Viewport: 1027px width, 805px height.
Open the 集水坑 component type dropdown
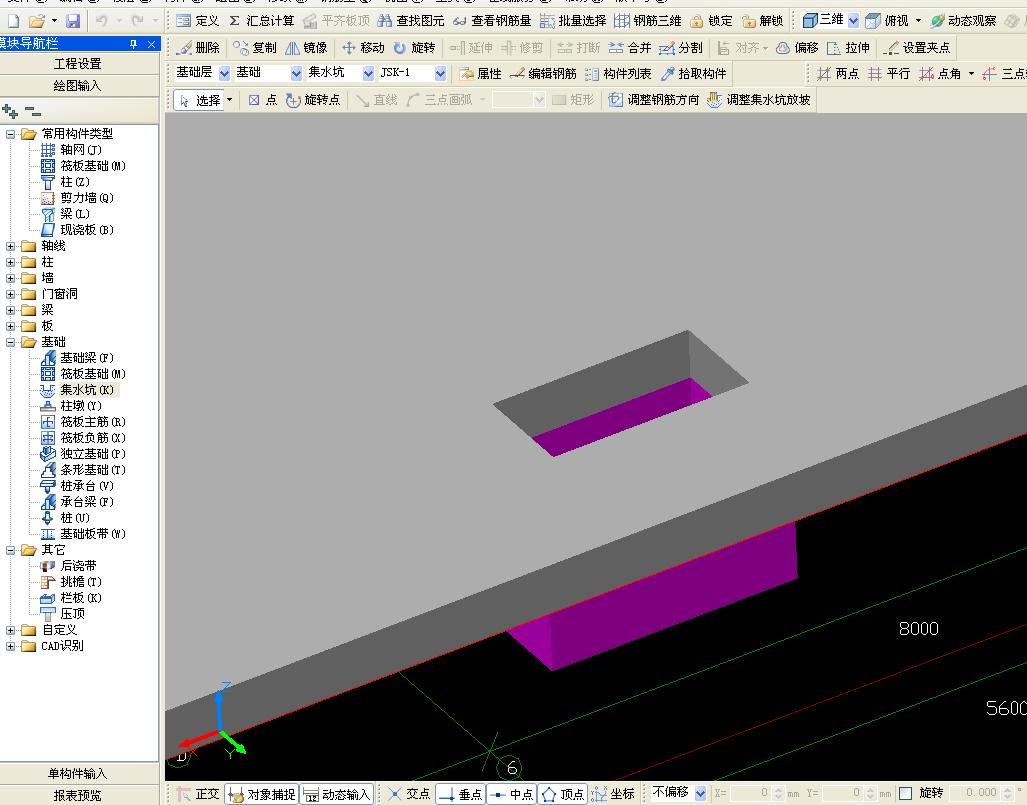369,73
